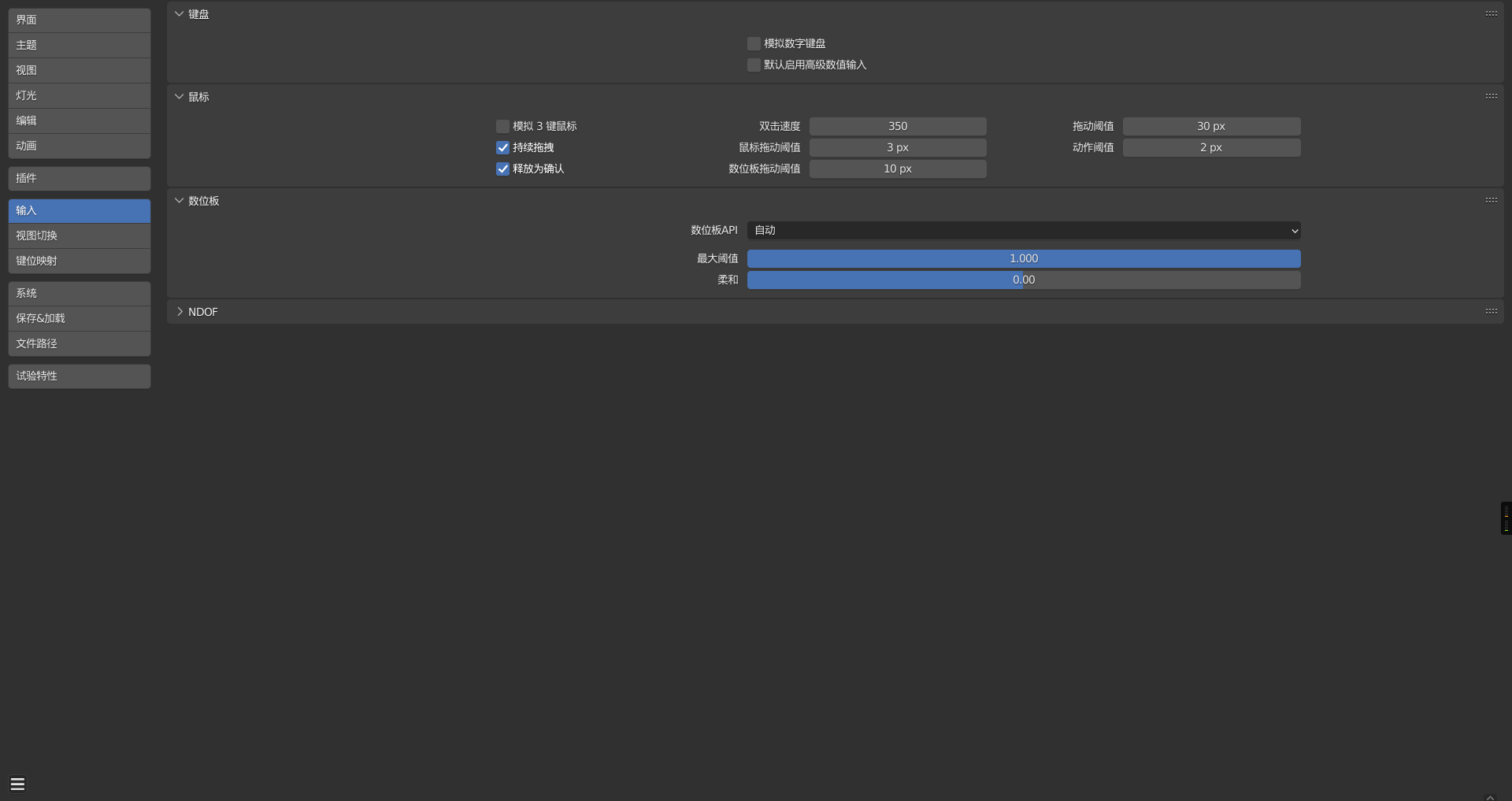The image size is (1512, 801).
Task: Open the 文件路径 preferences section
Action: (x=80, y=343)
